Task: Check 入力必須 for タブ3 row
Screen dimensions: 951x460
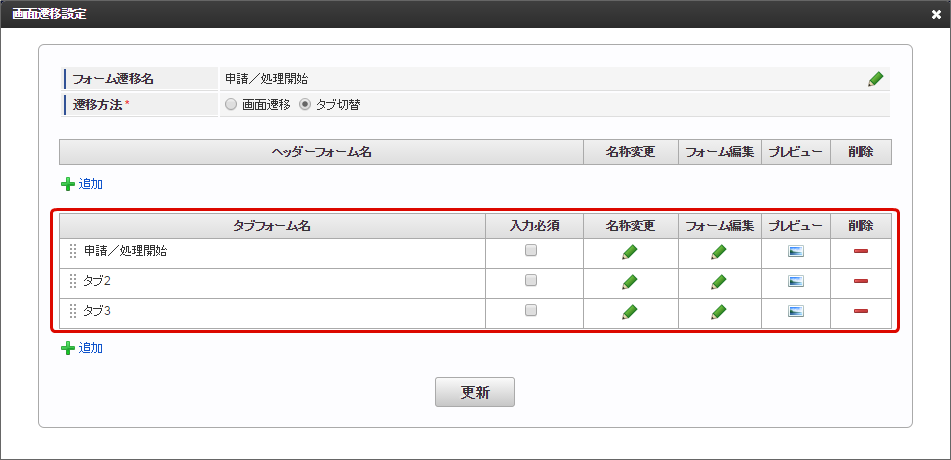Action: point(531,310)
